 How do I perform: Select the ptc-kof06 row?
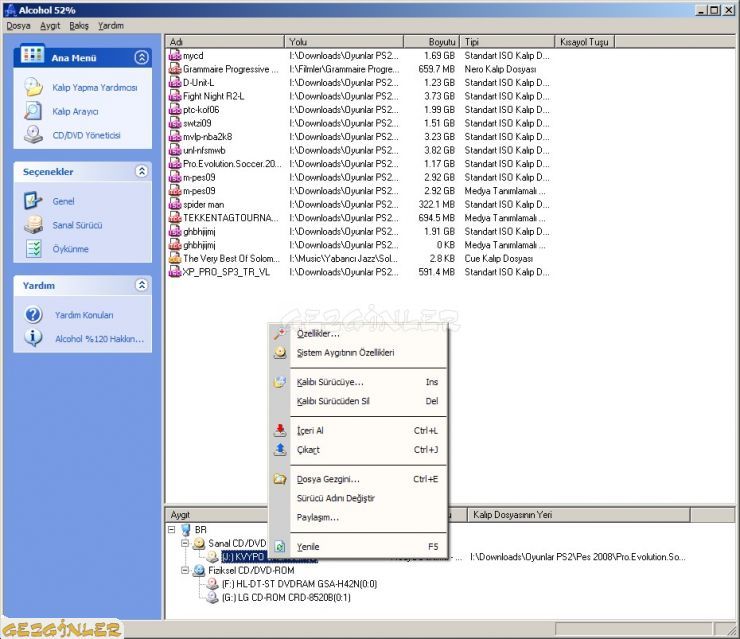(x=359, y=109)
